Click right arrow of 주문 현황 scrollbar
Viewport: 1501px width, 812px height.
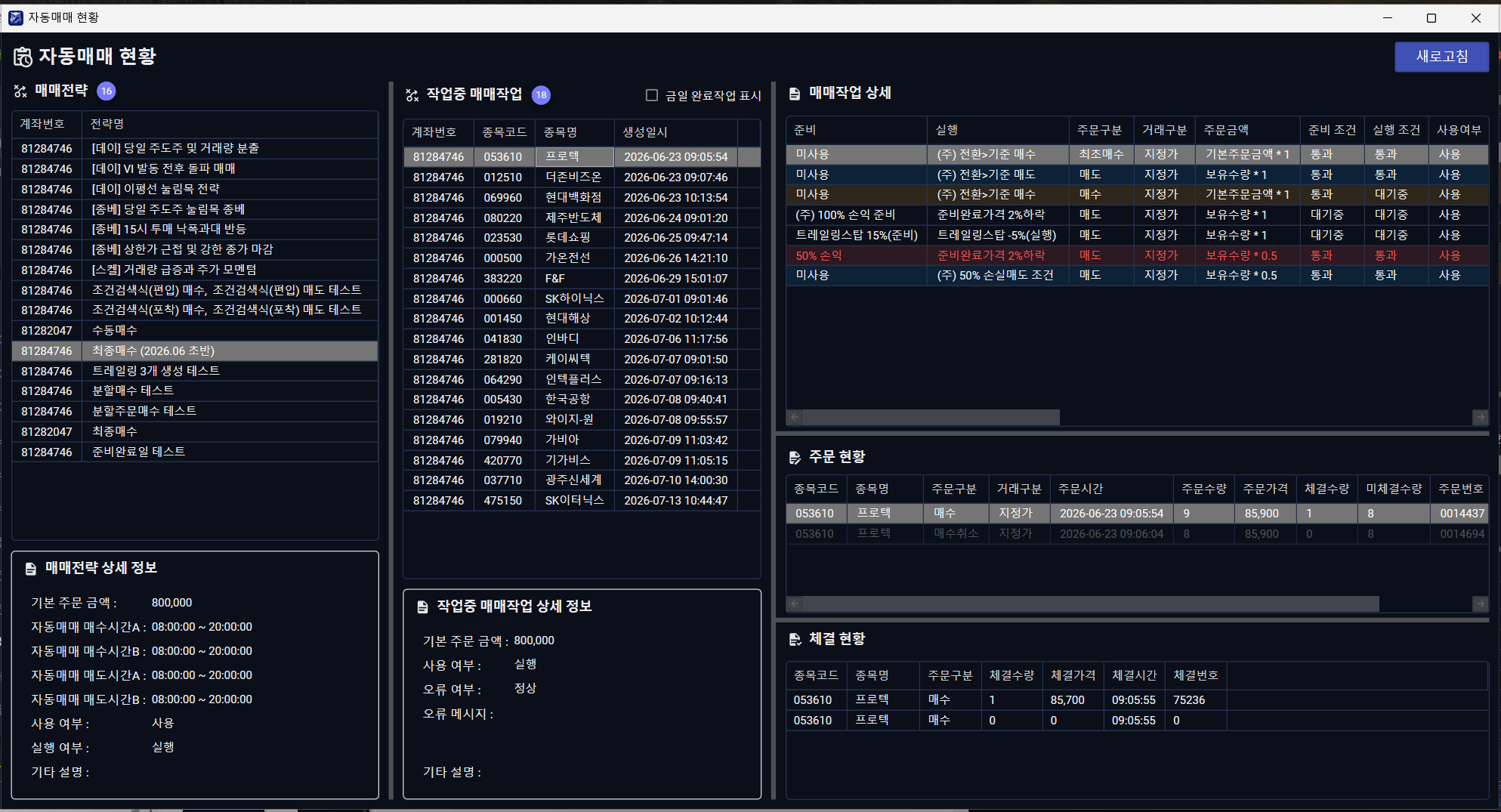coord(1480,604)
